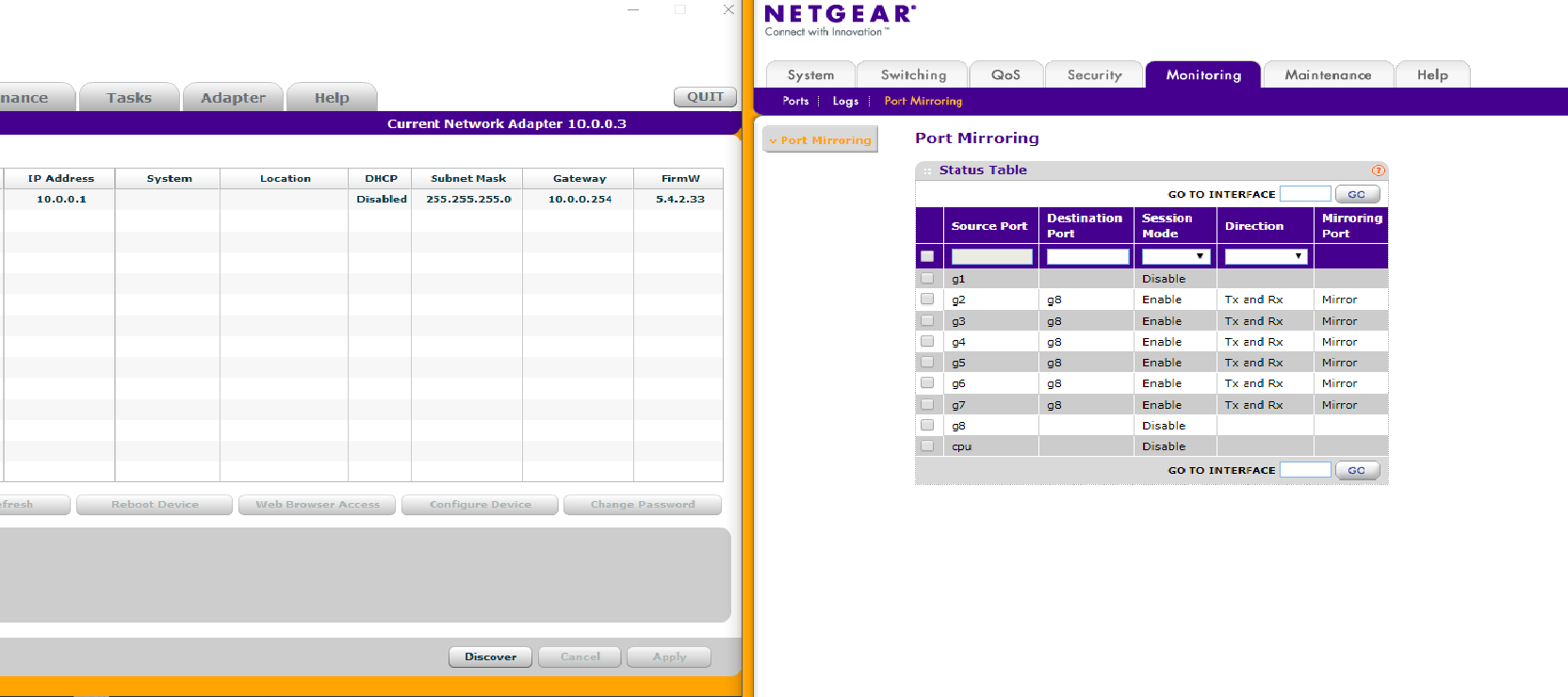Click the Status Table section title
The height and width of the screenshot is (697, 1568).
[983, 170]
